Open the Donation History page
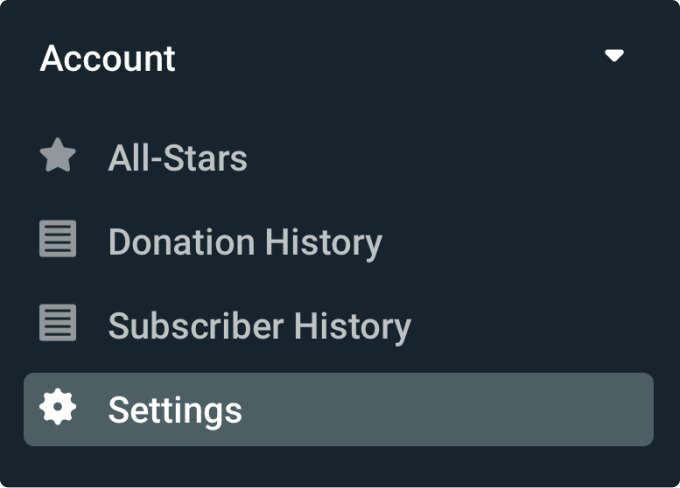Image resolution: width=680 pixels, height=488 pixels. [245, 242]
